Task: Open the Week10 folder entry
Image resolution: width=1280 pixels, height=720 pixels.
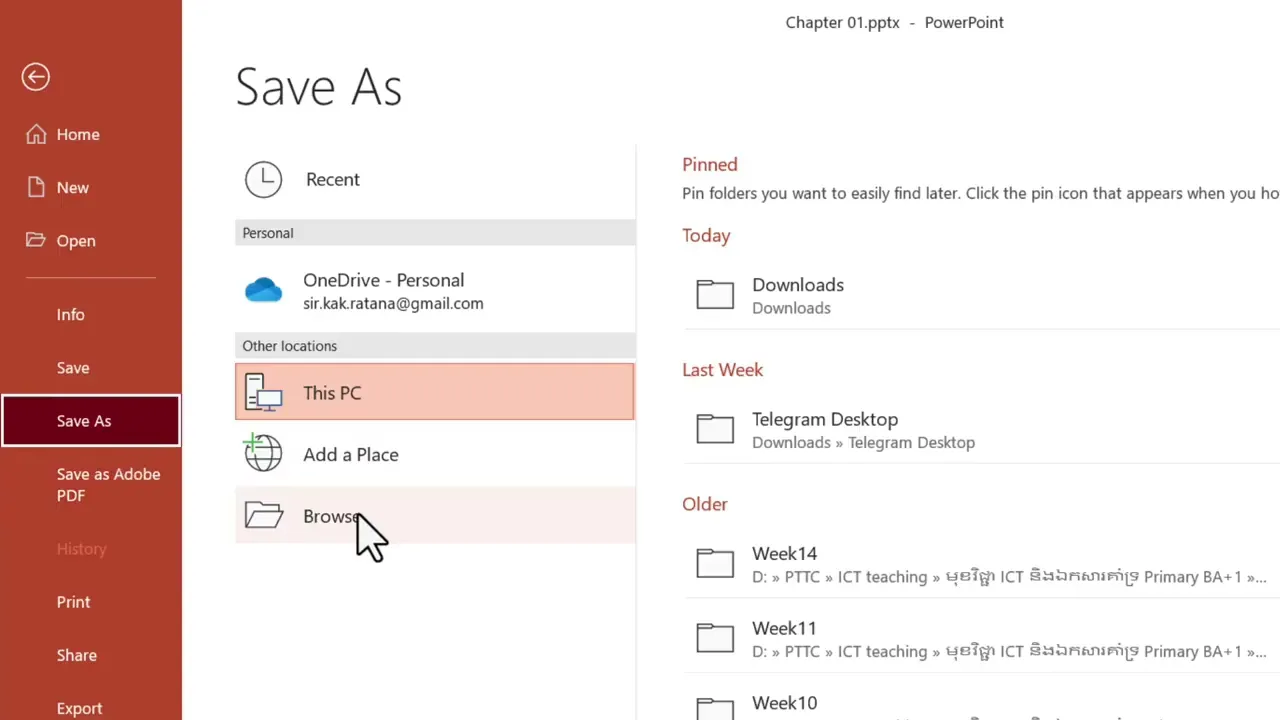Action: [x=982, y=702]
